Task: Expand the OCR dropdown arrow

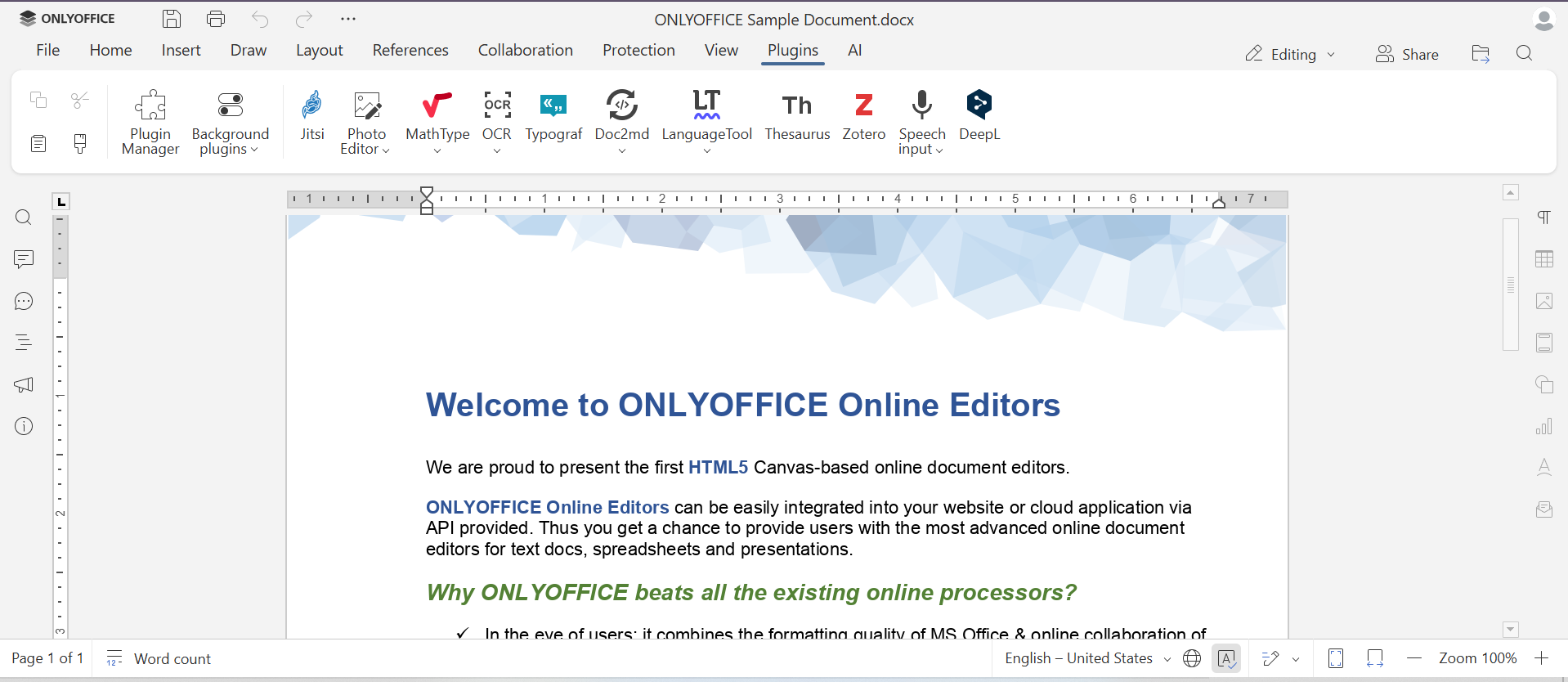Action: 497,150
